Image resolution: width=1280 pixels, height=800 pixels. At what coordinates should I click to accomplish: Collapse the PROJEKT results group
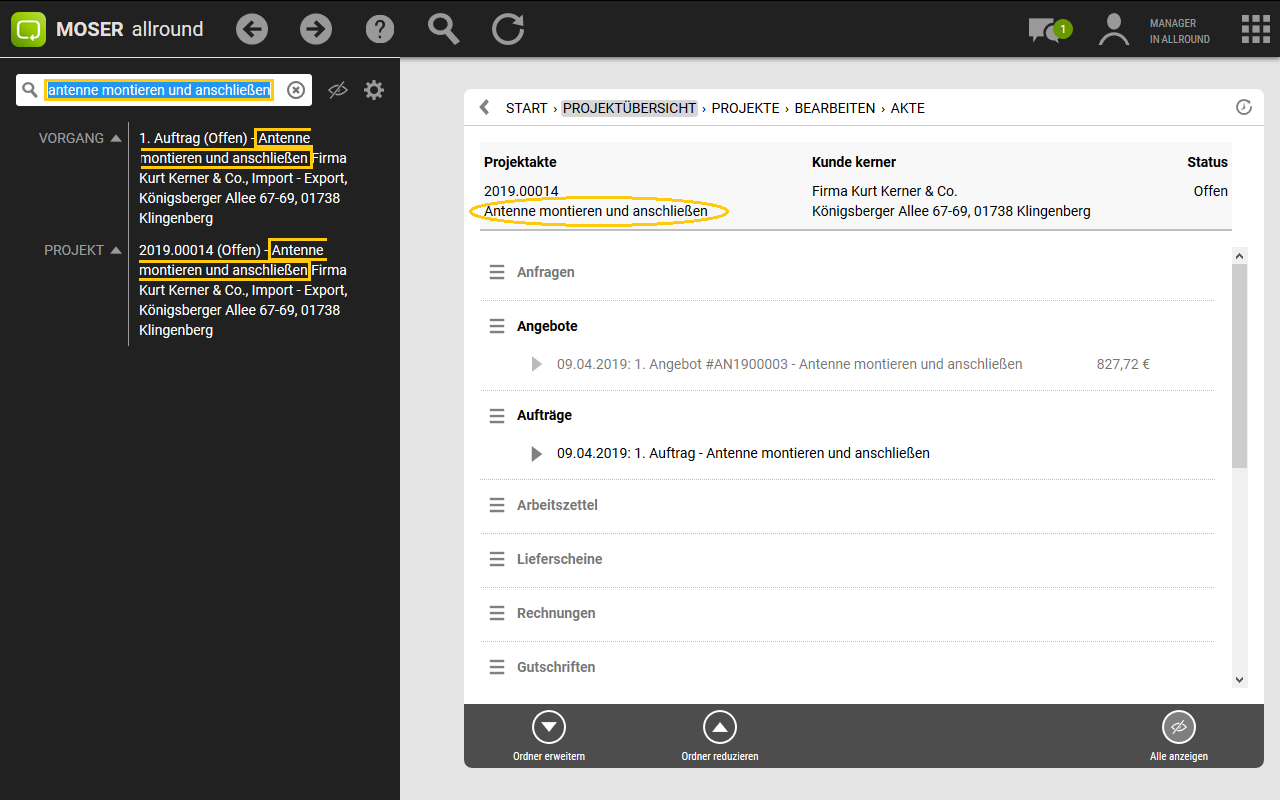[x=116, y=250]
